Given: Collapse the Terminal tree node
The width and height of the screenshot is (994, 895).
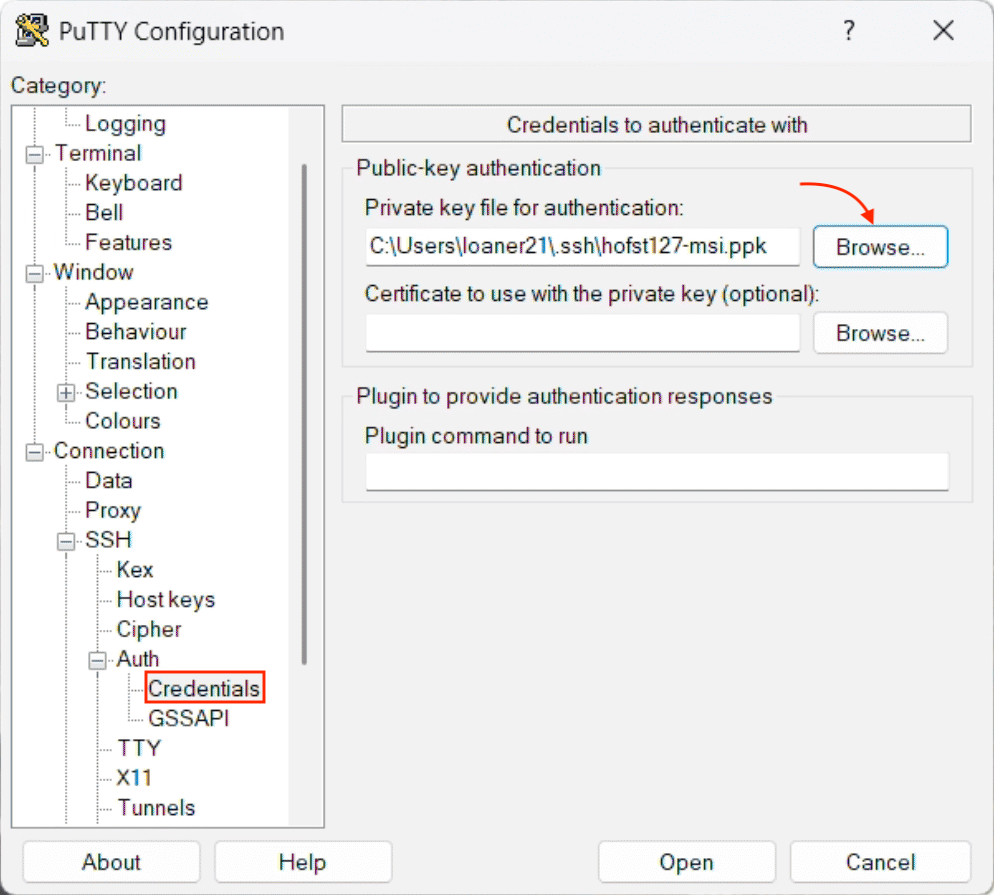Looking at the screenshot, I should [x=35, y=154].
